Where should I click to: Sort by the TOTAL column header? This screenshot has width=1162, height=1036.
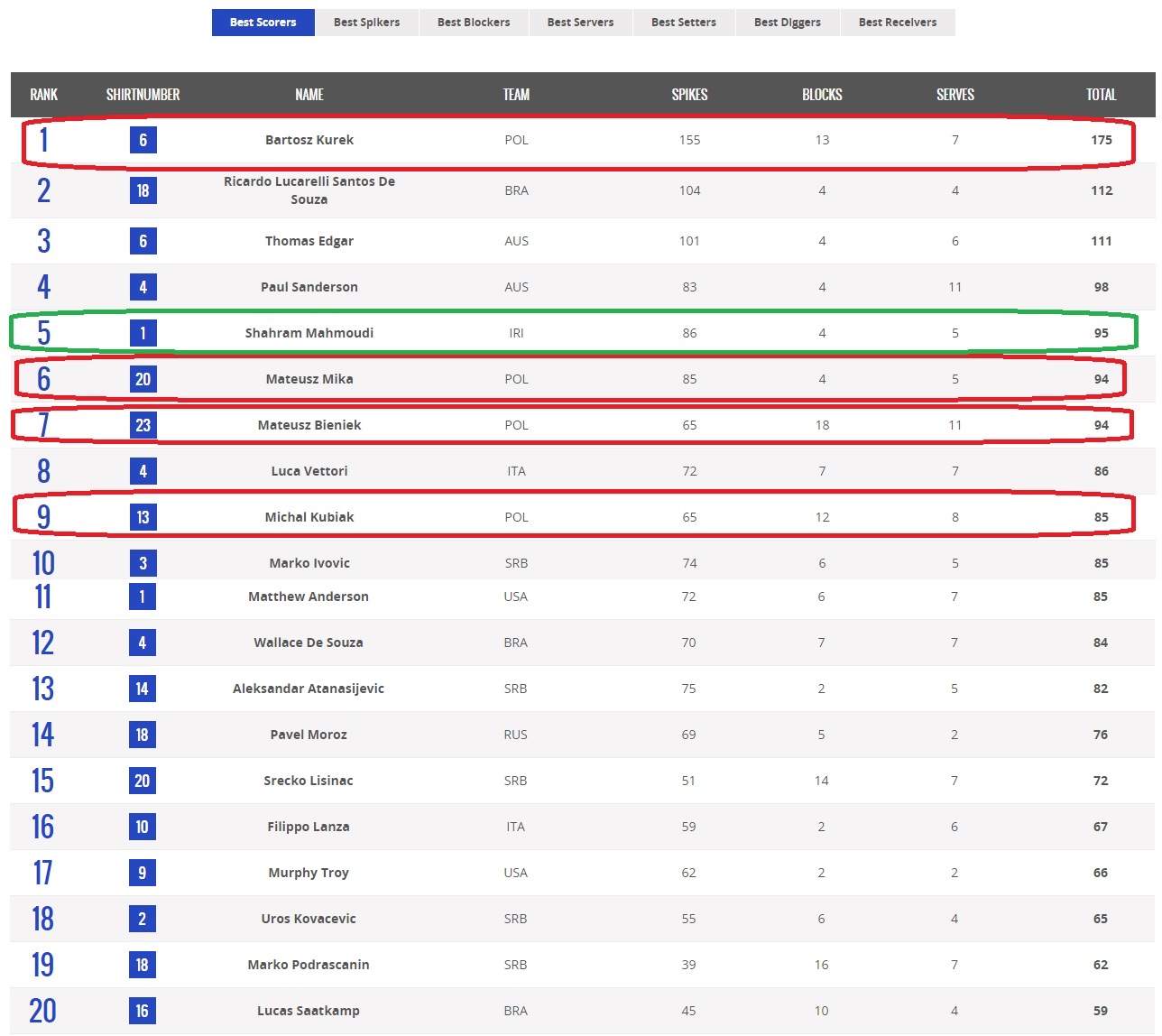click(x=1101, y=95)
